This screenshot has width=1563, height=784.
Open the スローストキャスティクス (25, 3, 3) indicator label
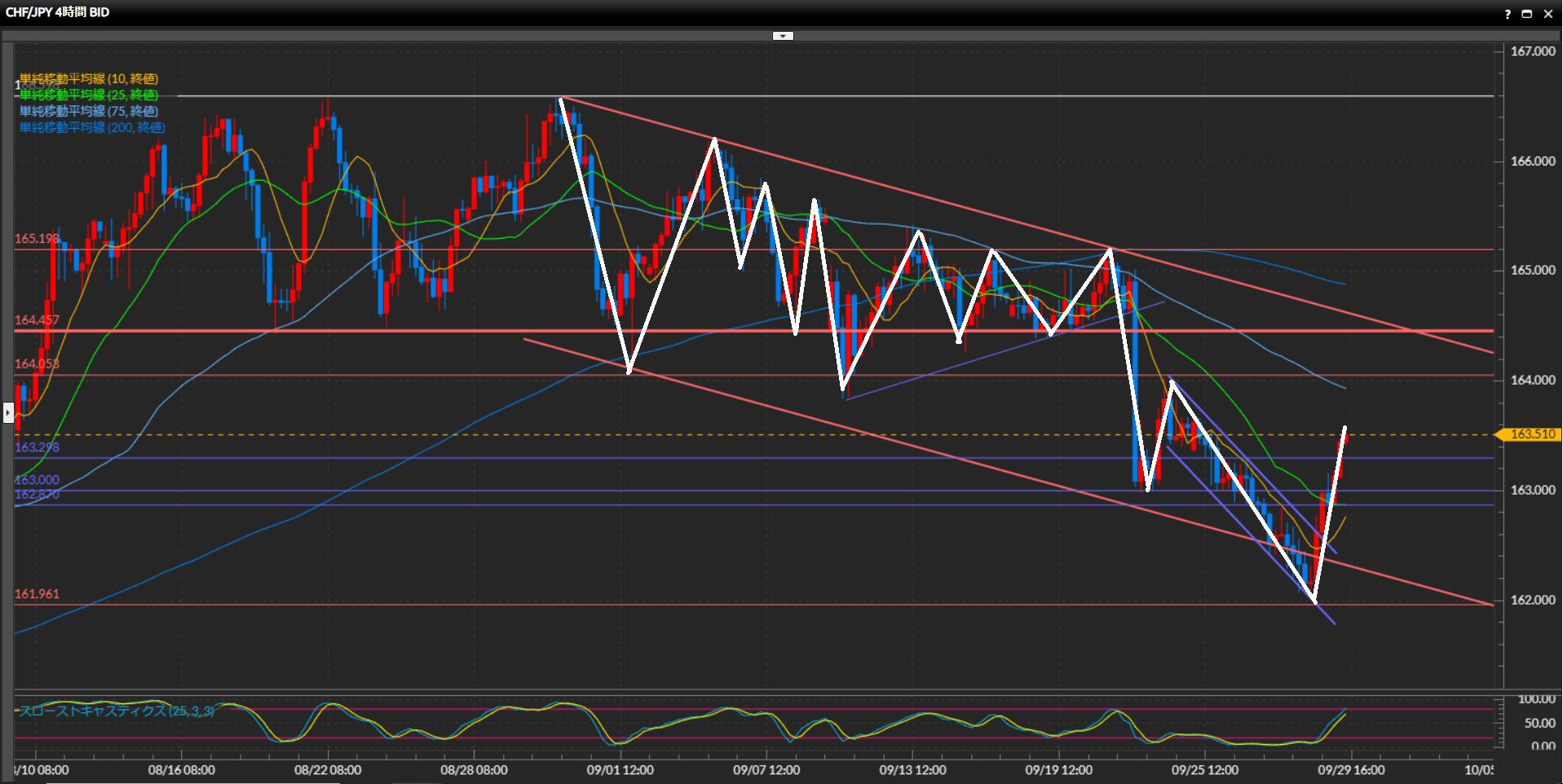click(117, 711)
